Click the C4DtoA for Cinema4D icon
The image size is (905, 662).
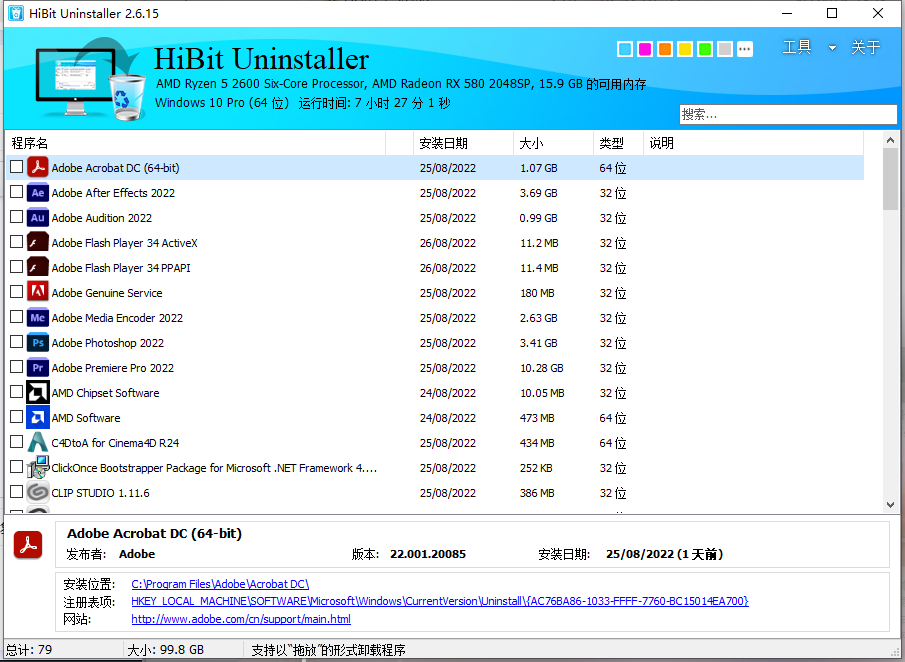coord(38,442)
